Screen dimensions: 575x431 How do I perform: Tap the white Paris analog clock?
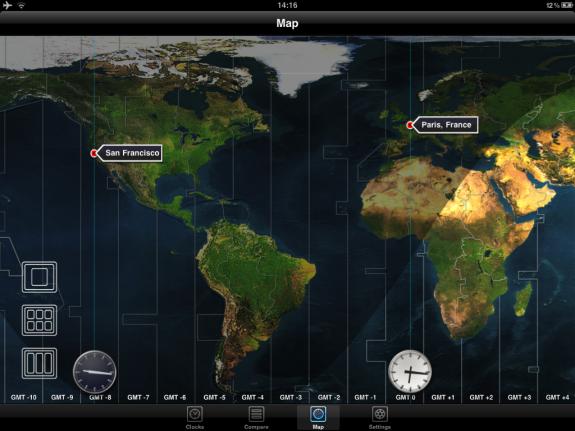click(x=410, y=371)
